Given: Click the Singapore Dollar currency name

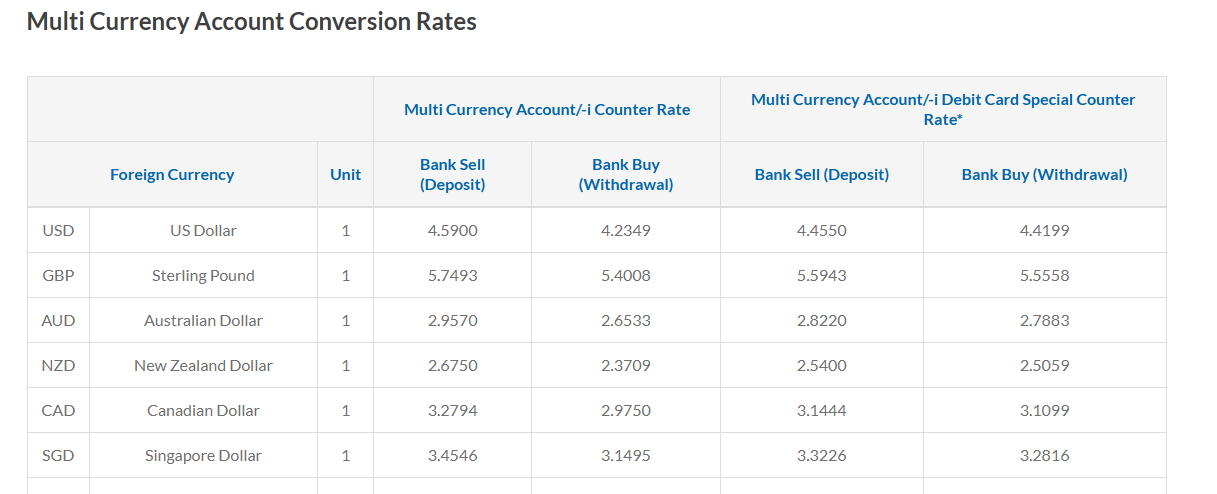Looking at the screenshot, I should (x=203, y=455).
